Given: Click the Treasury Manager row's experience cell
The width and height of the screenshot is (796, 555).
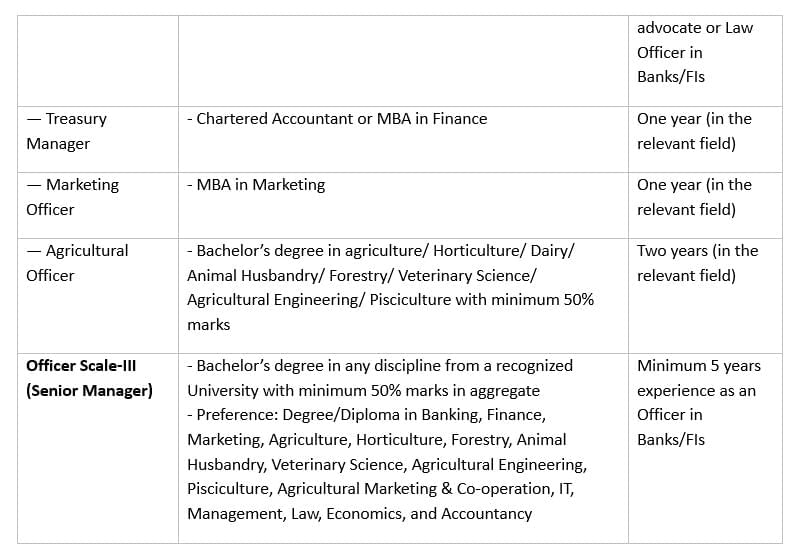Looking at the screenshot, I should (694, 131).
